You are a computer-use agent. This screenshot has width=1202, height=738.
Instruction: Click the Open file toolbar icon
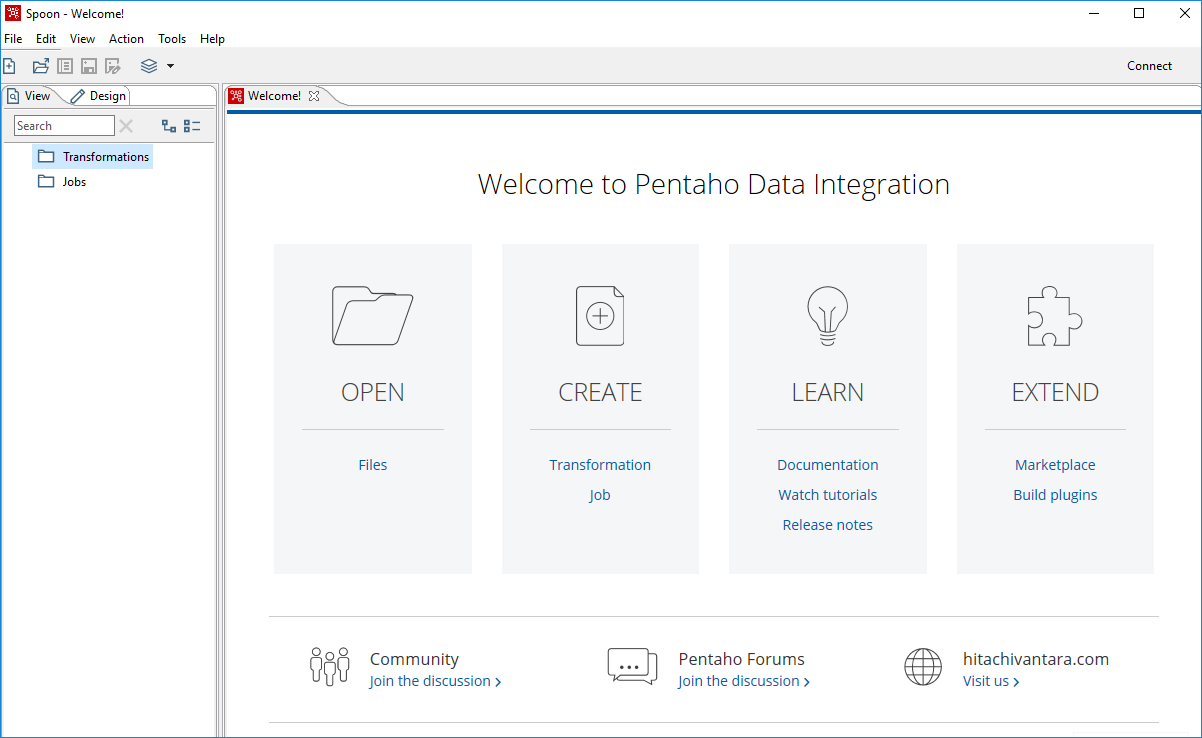click(40, 66)
